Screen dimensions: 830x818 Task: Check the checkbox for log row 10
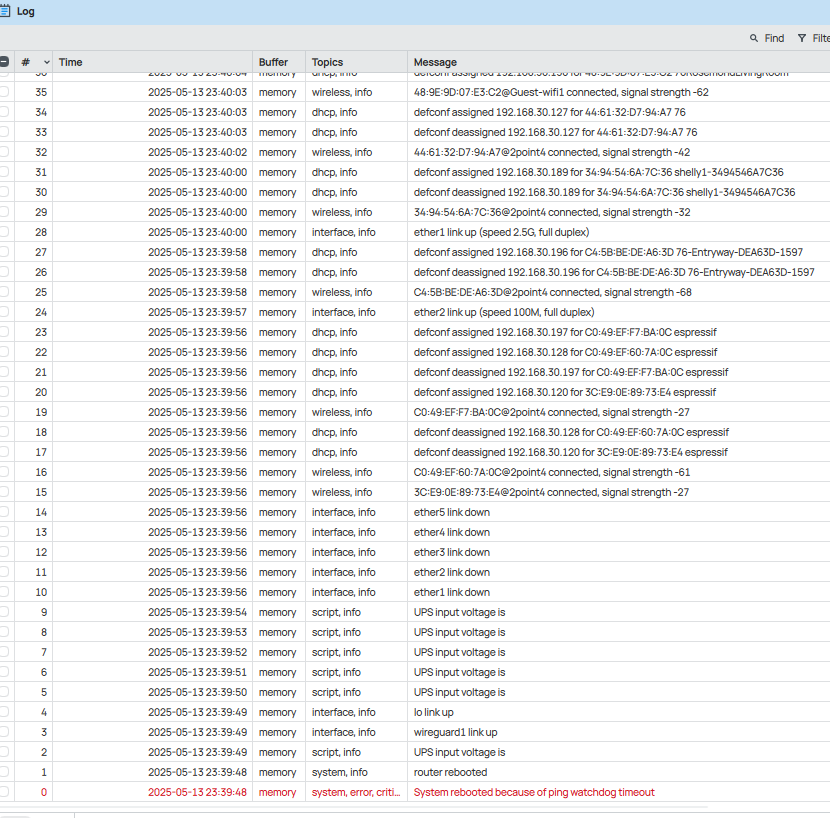click(x=4, y=592)
